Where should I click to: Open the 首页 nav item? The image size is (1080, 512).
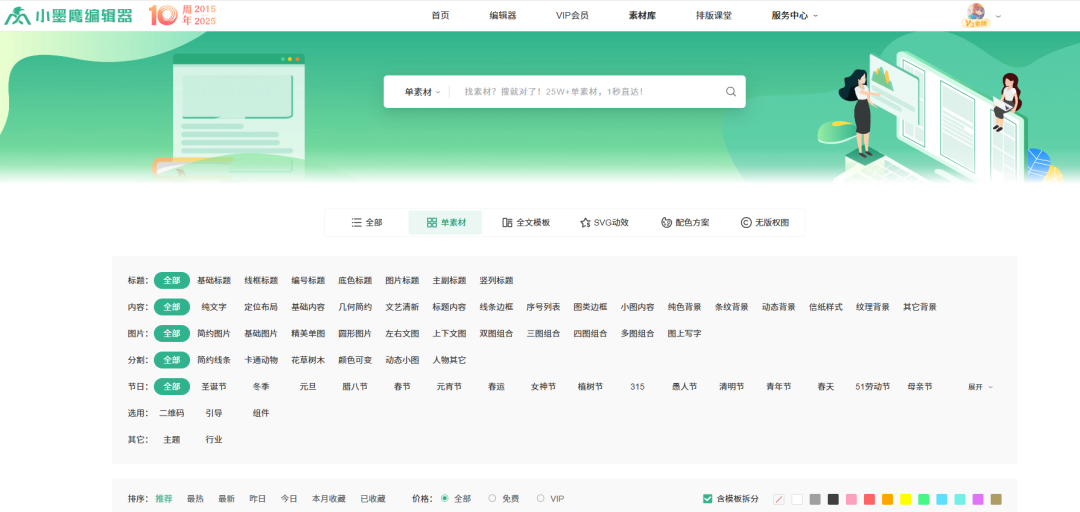pos(441,16)
